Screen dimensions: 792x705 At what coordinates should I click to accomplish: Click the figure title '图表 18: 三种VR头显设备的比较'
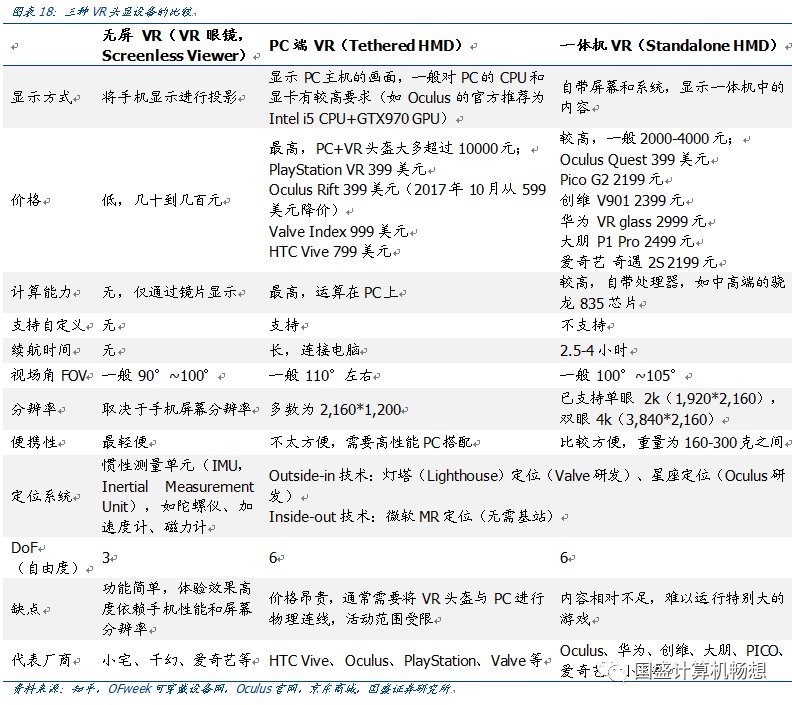pos(104,11)
